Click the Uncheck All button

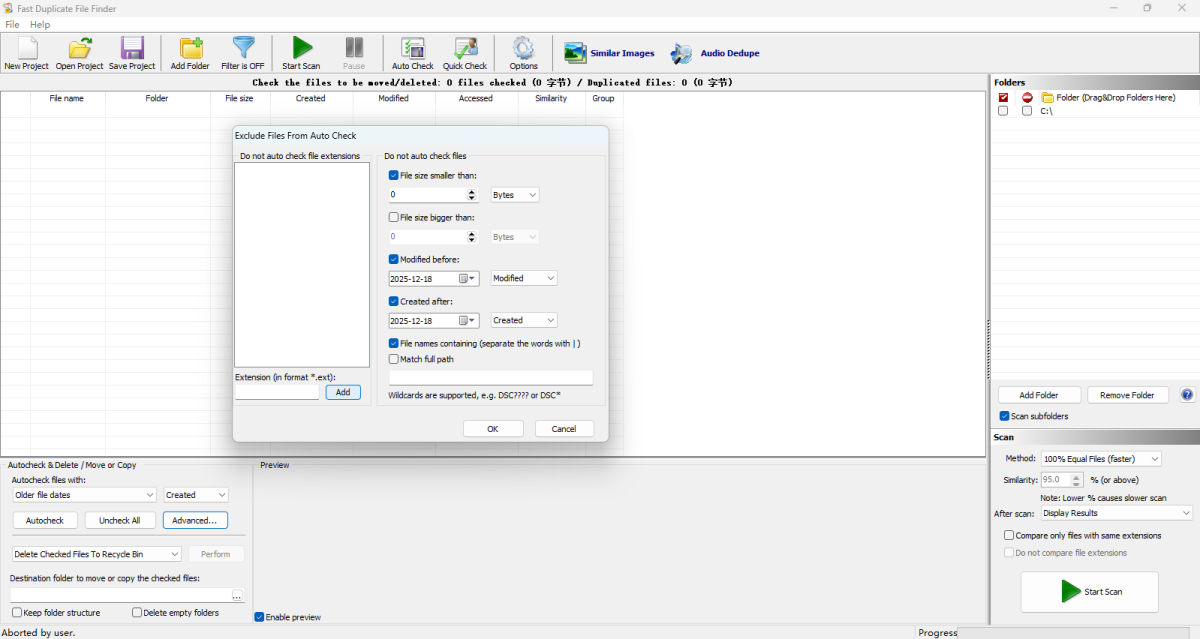(x=120, y=520)
